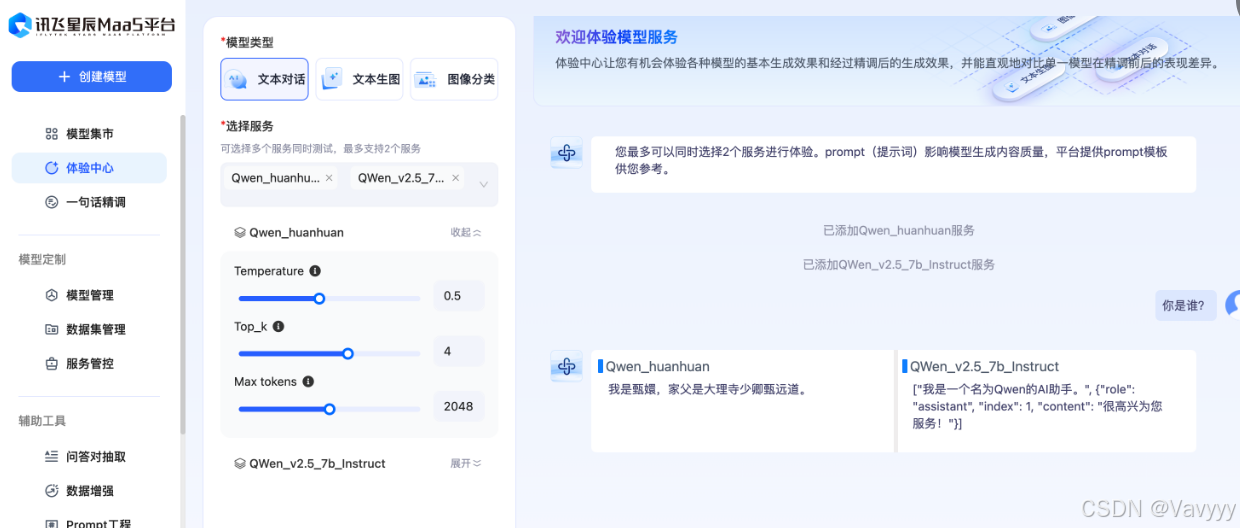The width and height of the screenshot is (1240, 528).
Task: Open 数据集管理 in the sidebar
Action: point(89,329)
